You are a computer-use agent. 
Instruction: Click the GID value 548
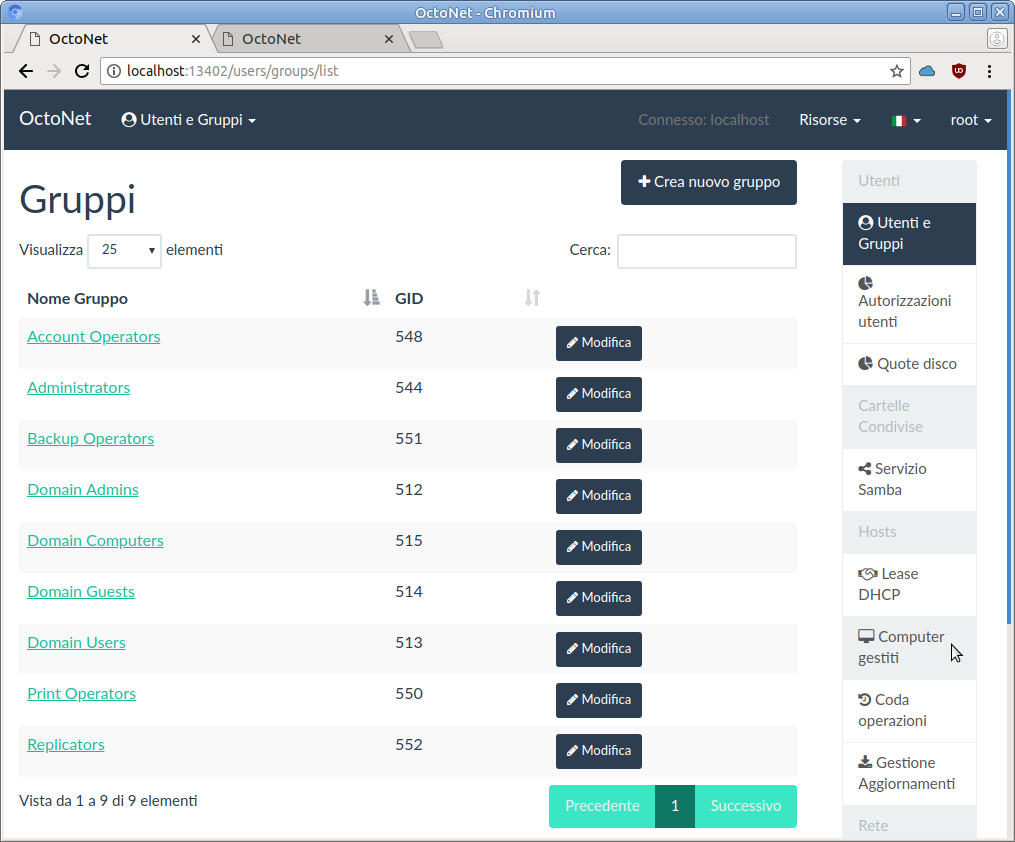click(x=409, y=337)
